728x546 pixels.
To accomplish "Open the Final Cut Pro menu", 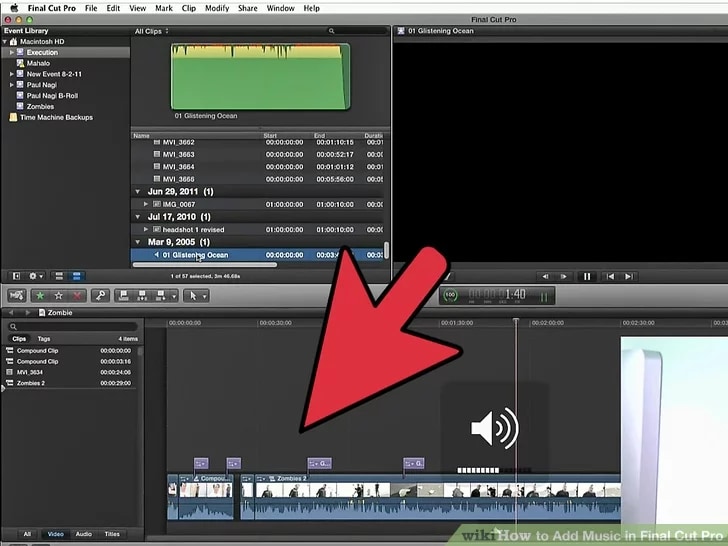I will coord(52,8).
